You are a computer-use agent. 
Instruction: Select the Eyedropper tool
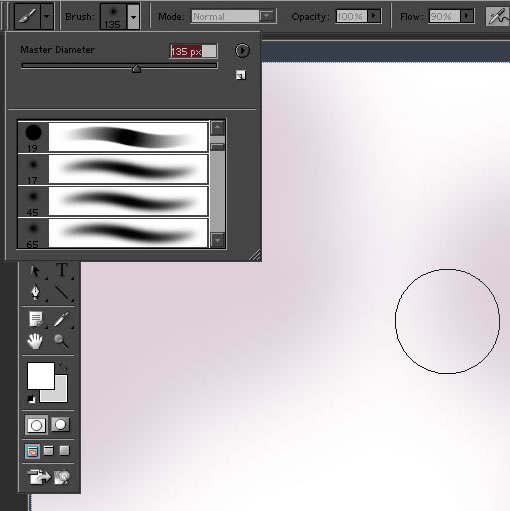[61, 319]
